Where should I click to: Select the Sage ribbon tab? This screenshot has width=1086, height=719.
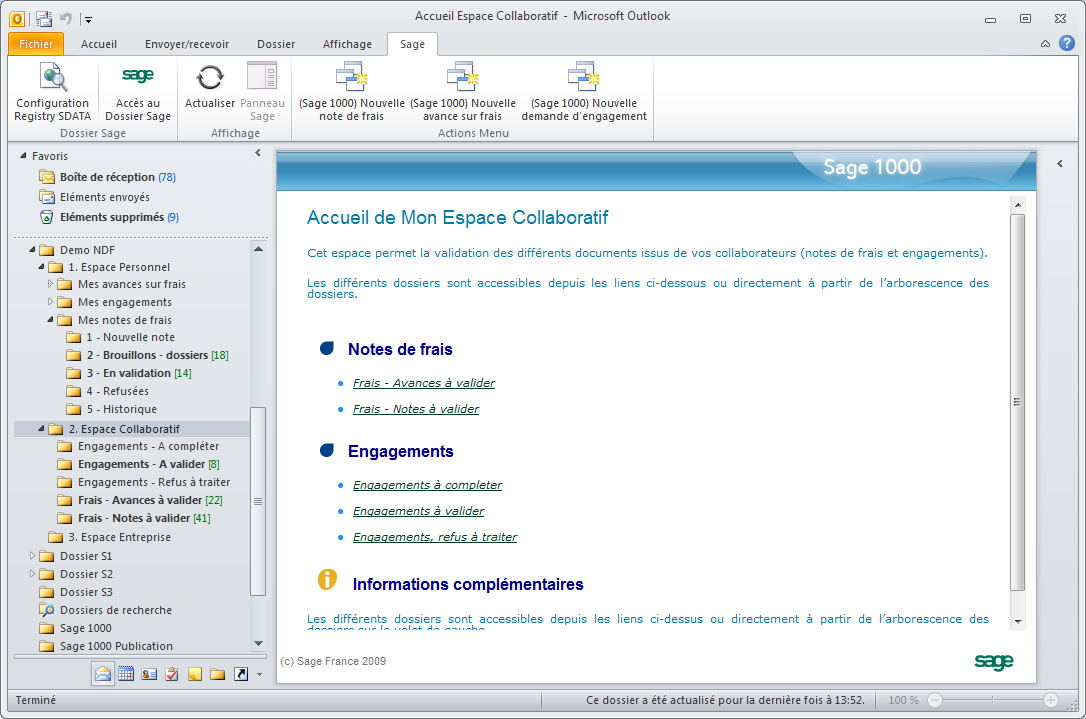click(x=412, y=44)
